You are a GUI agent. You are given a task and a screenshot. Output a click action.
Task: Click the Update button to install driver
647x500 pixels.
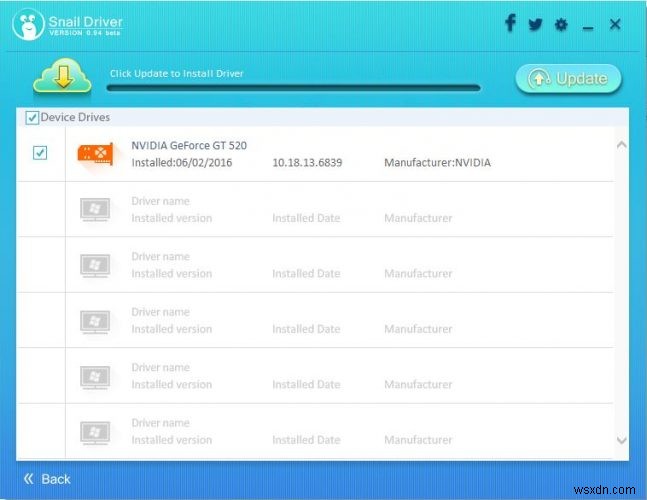pyautogui.click(x=569, y=78)
